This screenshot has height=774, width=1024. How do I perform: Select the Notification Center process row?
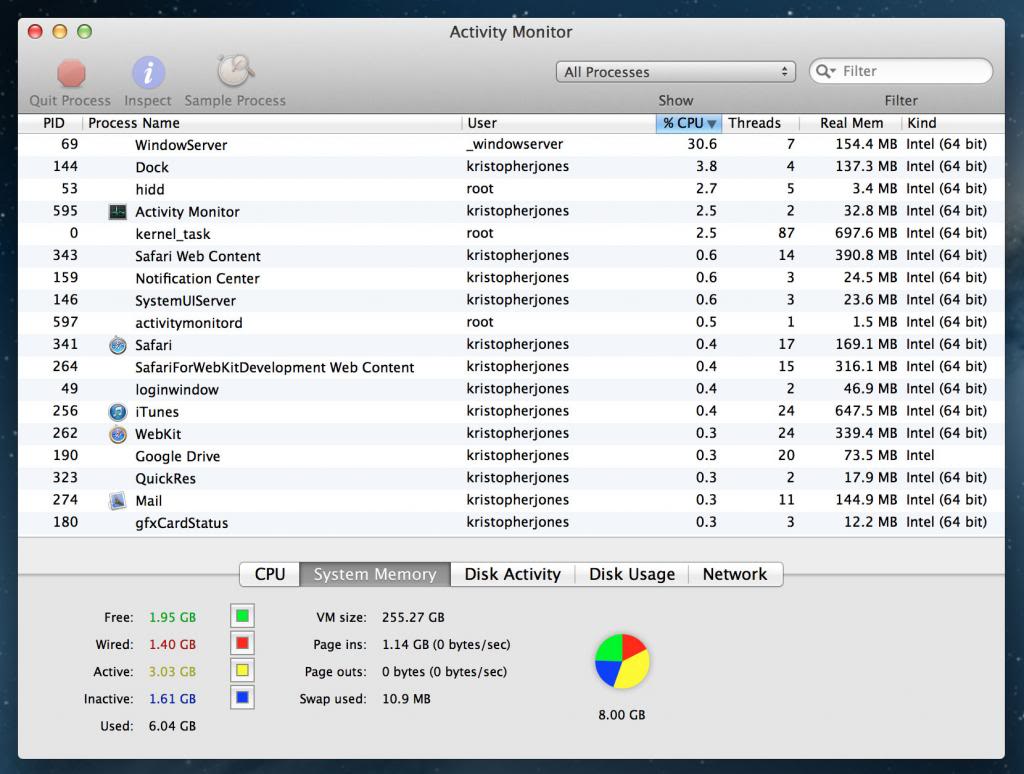click(511, 278)
